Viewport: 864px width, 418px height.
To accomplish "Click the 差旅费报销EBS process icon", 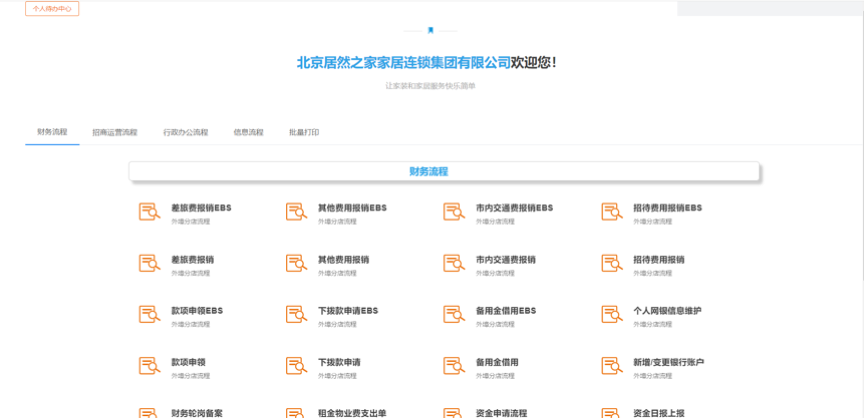I will tap(149, 212).
